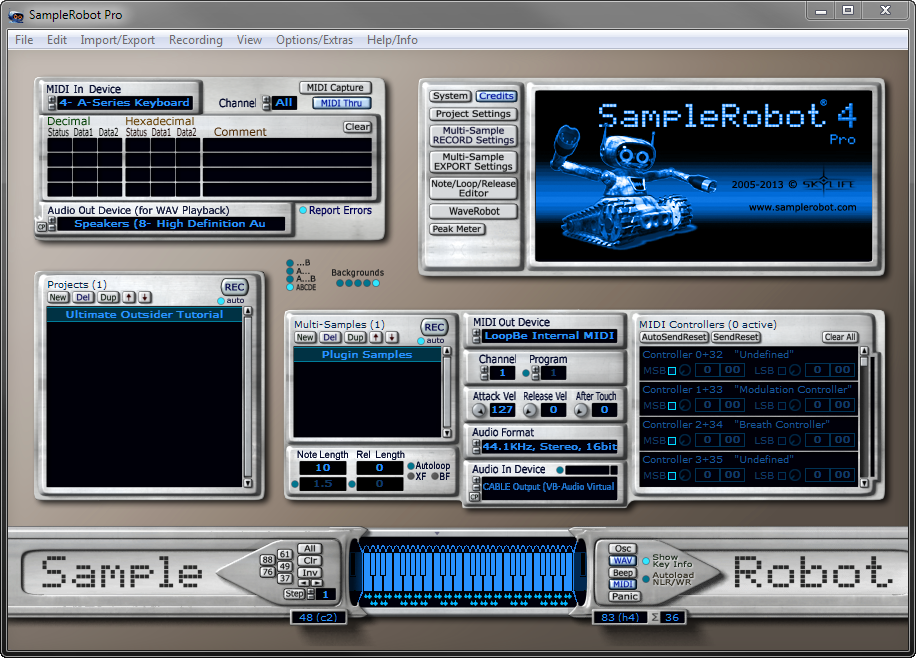Click the LSB knob of Controller 3+35
Image resolution: width=916 pixels, height=658 pixels.
794,476
